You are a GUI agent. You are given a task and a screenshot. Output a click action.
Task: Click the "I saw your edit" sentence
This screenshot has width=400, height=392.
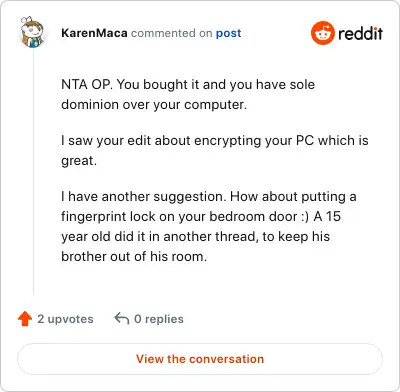point(215,141)
